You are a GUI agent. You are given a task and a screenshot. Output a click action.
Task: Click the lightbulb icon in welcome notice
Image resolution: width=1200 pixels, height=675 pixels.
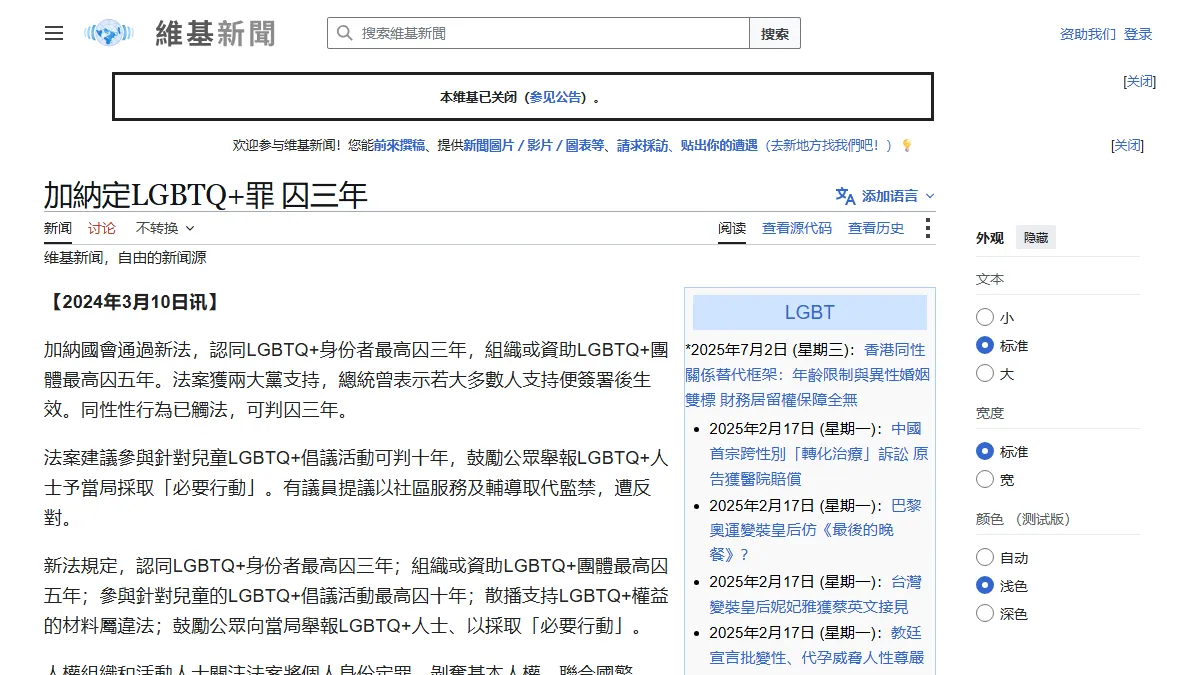[x=907, y=145]
